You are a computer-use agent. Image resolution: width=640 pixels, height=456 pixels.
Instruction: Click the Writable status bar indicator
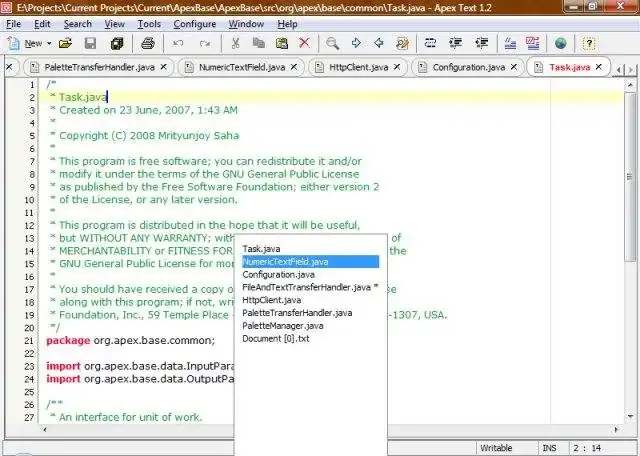tap(496, 448)
